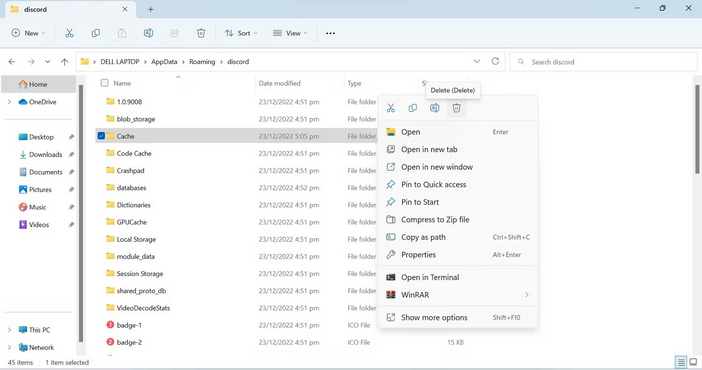Sort by the Date modified column header
This screenshot has width=702, height=370.
point(279,83)
